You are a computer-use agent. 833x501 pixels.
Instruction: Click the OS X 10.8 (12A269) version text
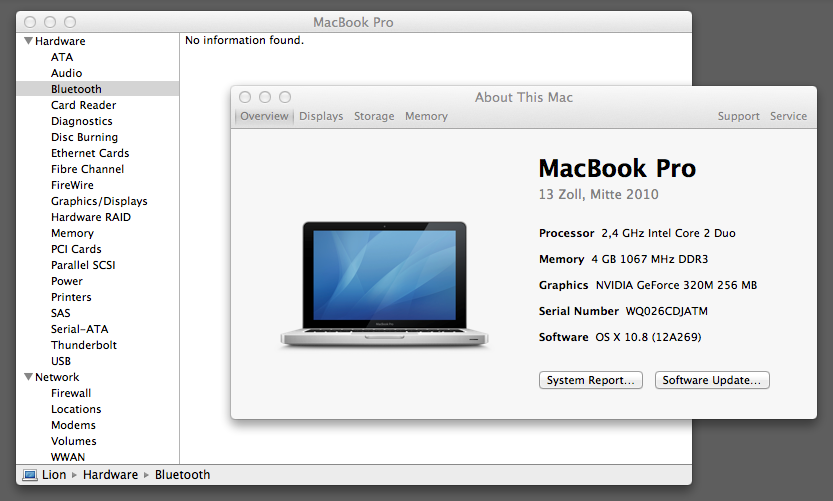pos(648,337)
